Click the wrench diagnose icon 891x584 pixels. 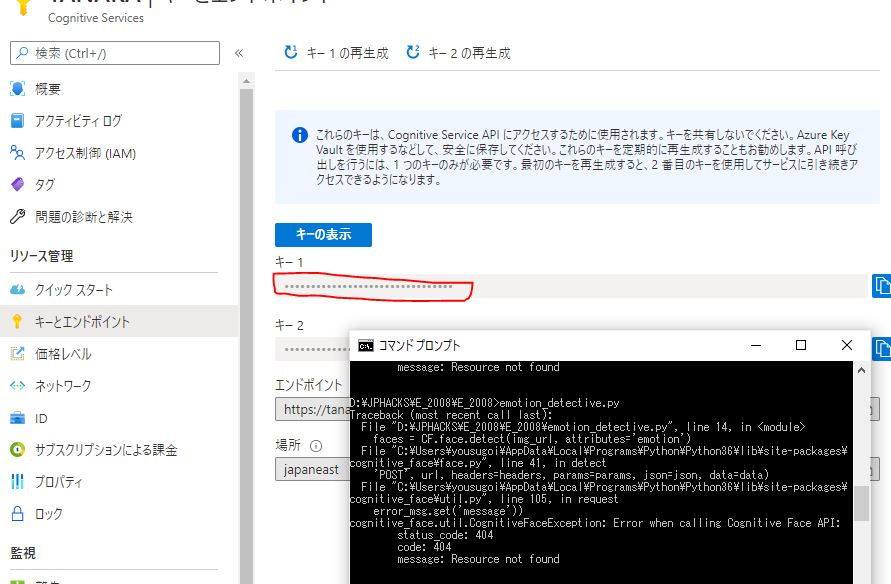[18, 216]
